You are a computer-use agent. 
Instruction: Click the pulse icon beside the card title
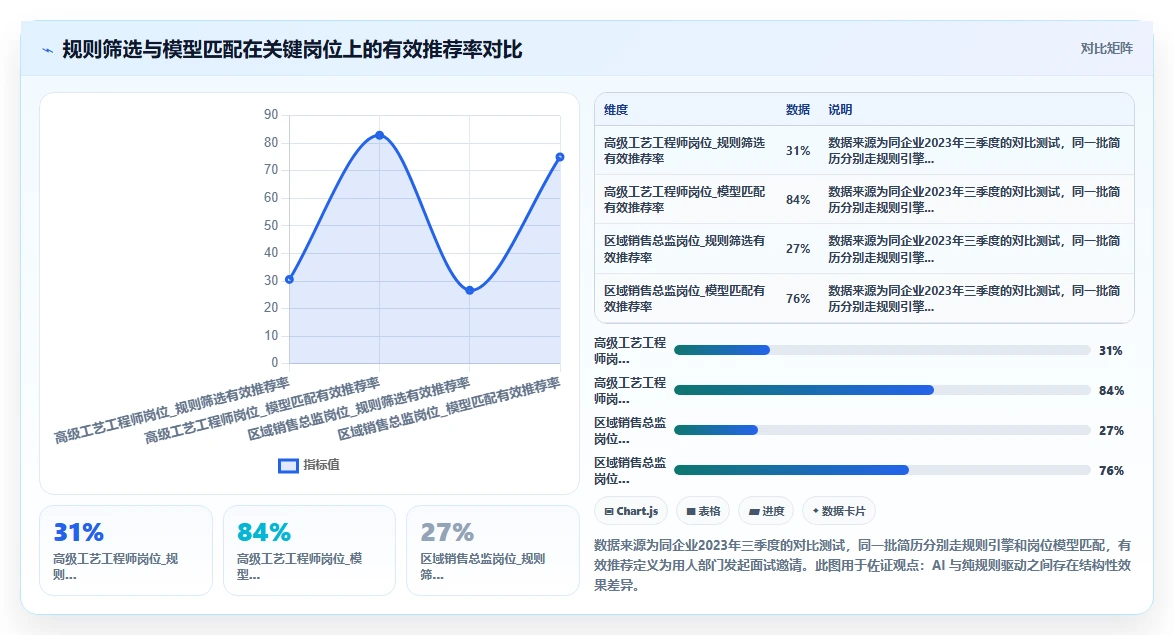[x=48, y=50]
